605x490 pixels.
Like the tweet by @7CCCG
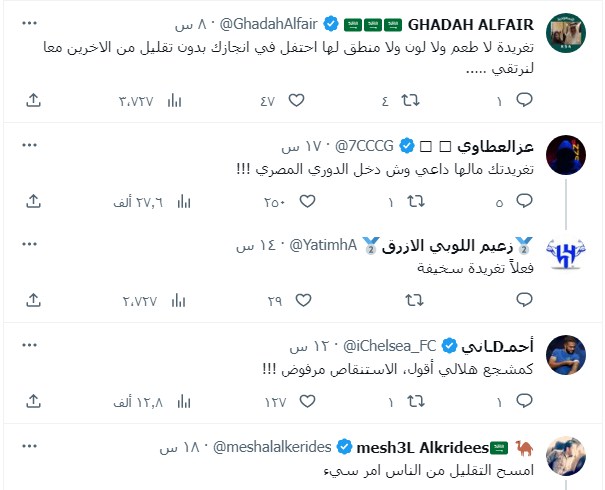296,201
